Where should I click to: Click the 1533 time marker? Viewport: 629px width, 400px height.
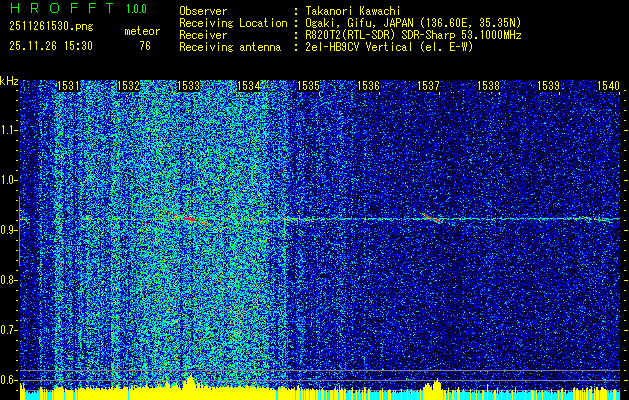[189, 86]
